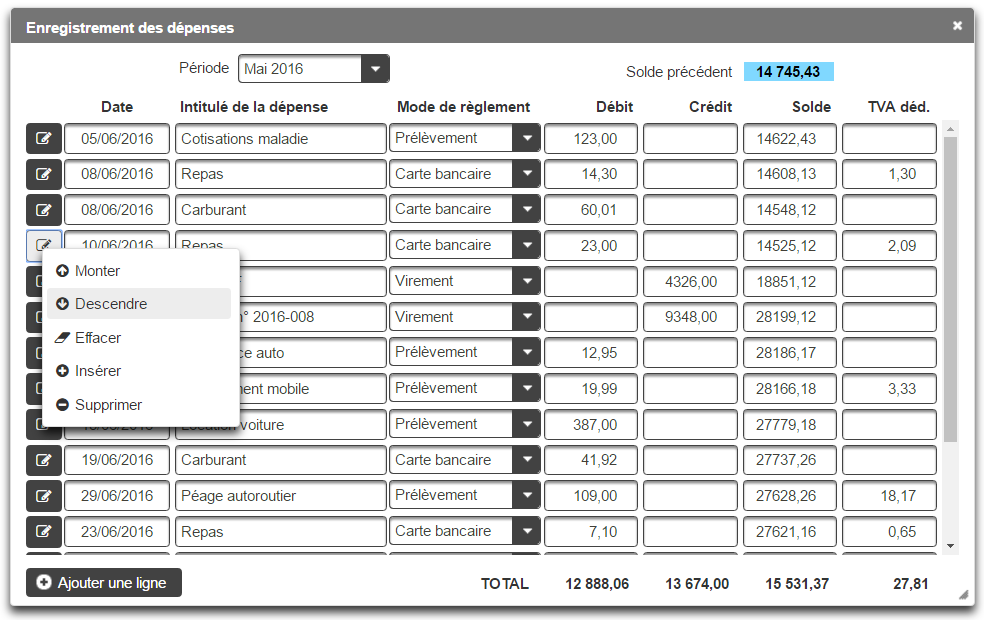Click the total débit 12 888,06
Viewport: 984px width, 620px height.
597,584
